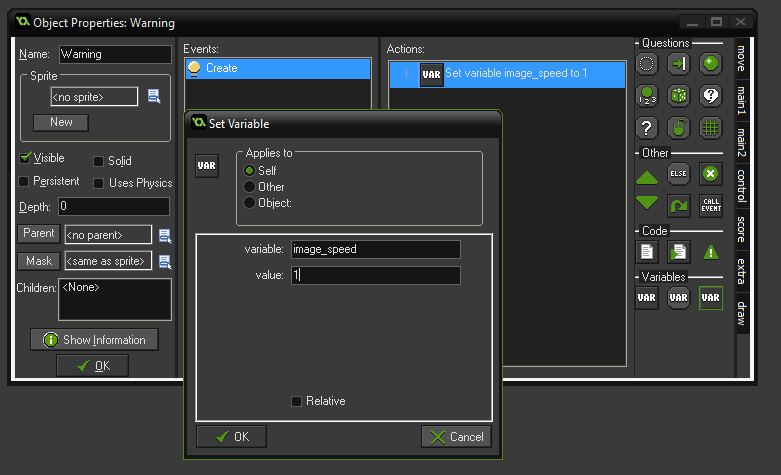This screenshot has height=475, width=781.
Task: Open the parent object selection menu
Action: coord(165,236)
